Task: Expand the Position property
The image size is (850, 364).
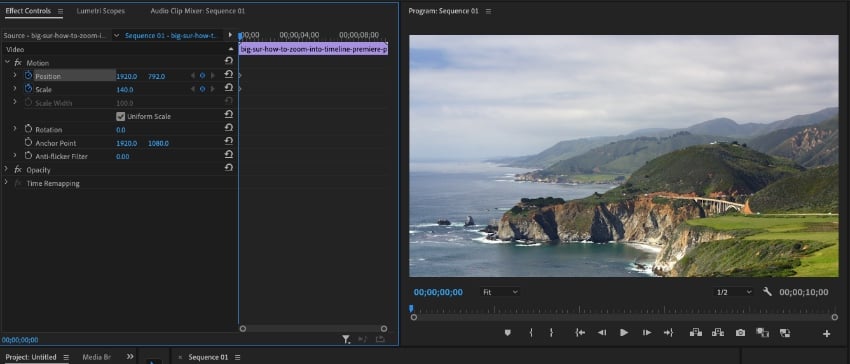Action: [15, 75]
